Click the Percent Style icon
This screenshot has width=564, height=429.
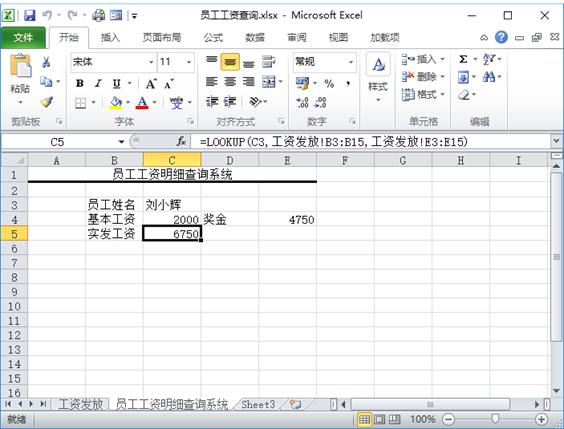(329, 83)
